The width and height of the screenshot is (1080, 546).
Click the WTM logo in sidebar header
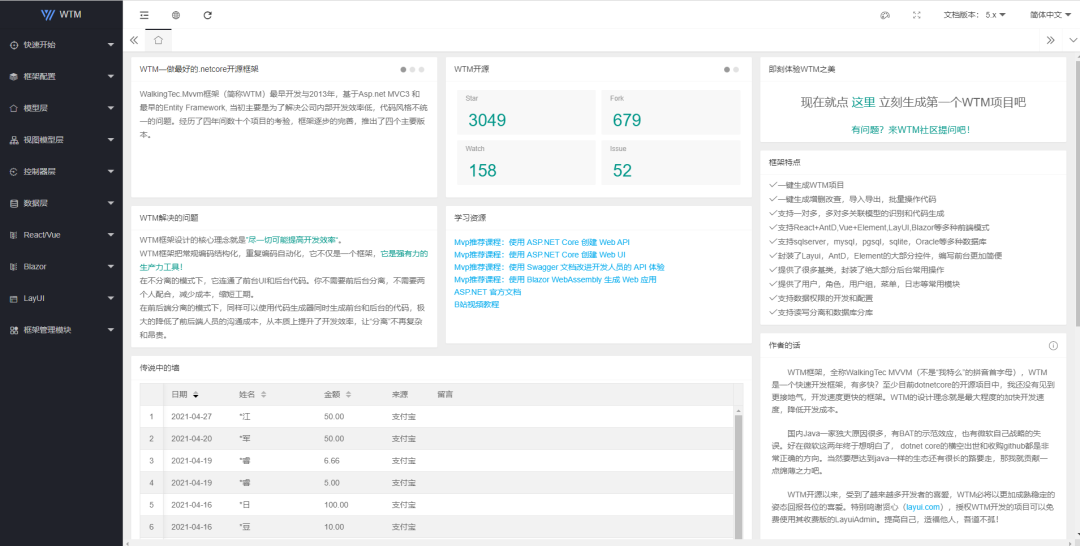point(61,14)
